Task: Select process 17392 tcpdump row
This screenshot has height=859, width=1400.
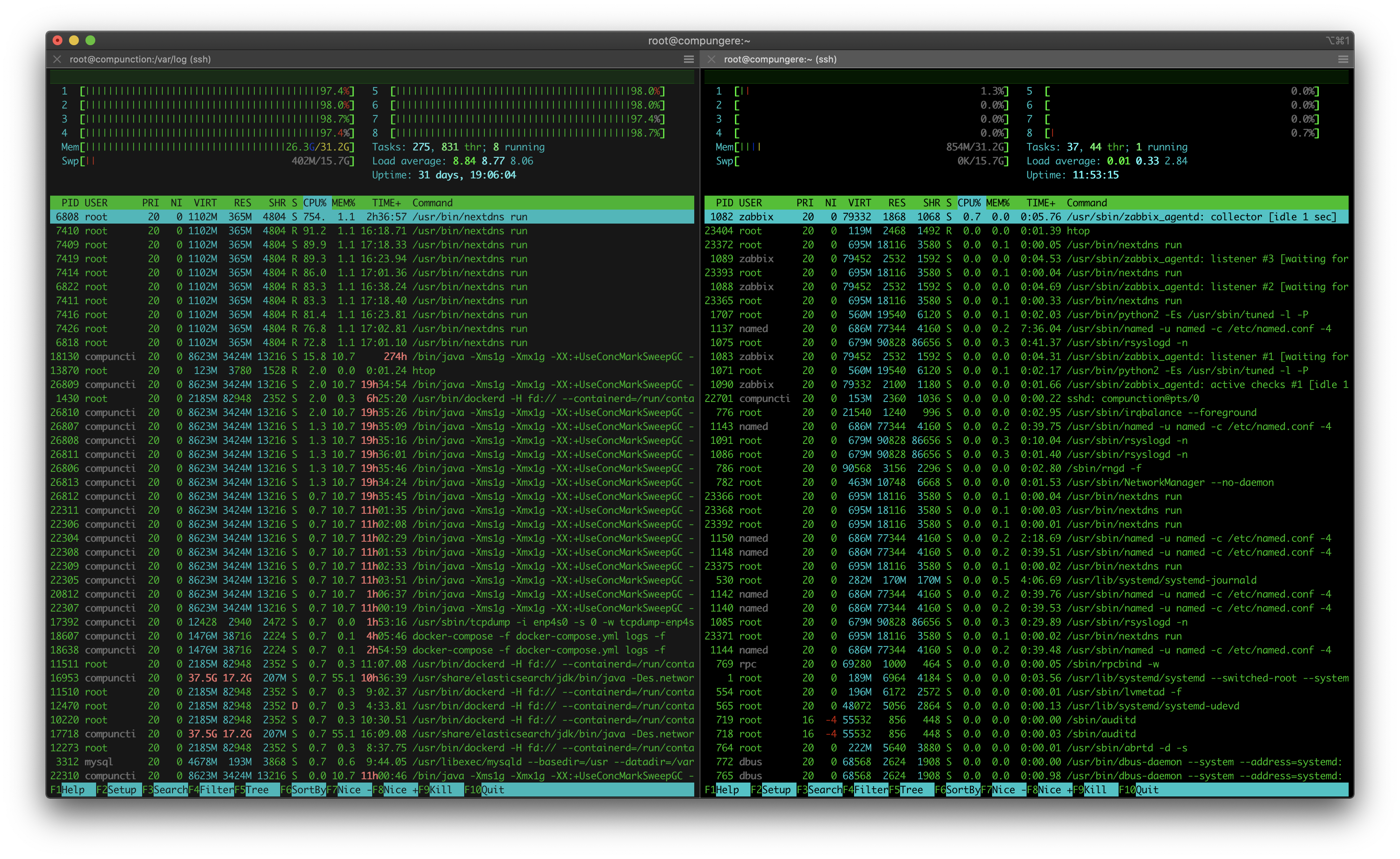Action: pyautogui.click(x=372, y=622)
